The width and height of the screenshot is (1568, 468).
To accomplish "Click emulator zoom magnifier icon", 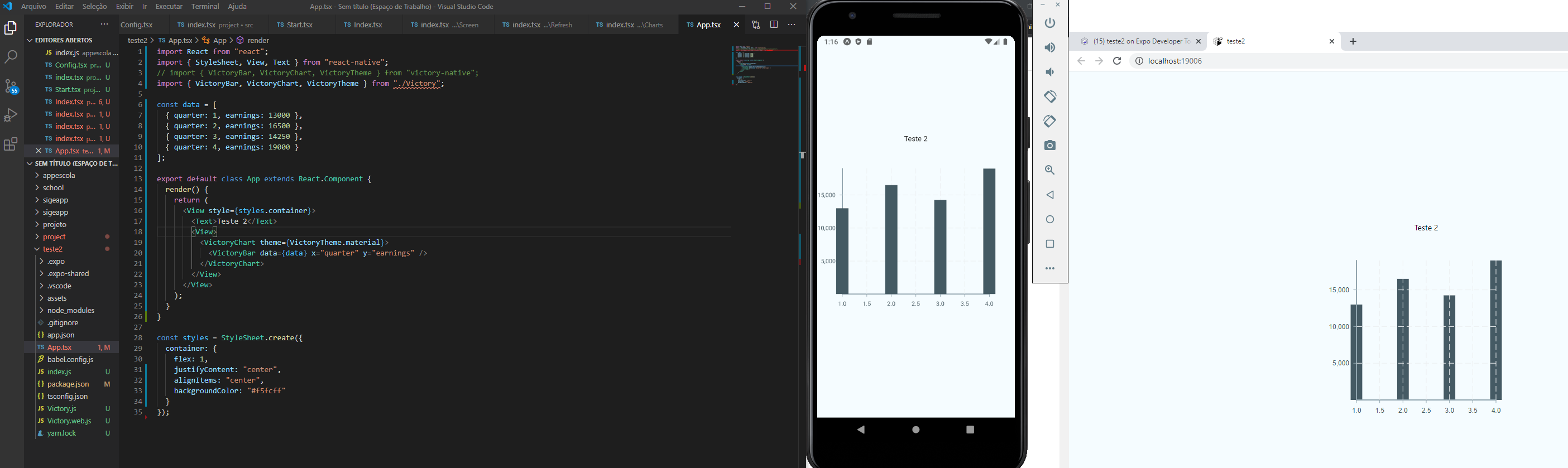I will click(x=1050, y=170).
